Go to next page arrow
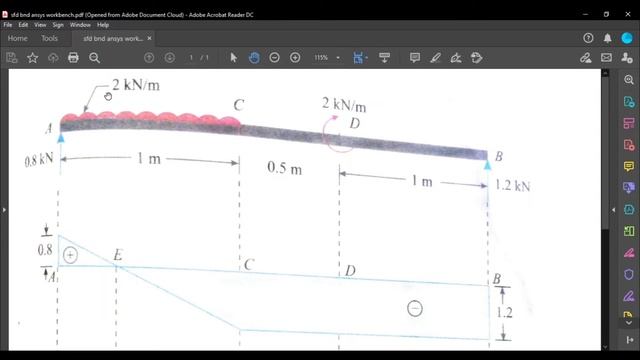Screen dimensions: 640x360 point(169,58)
